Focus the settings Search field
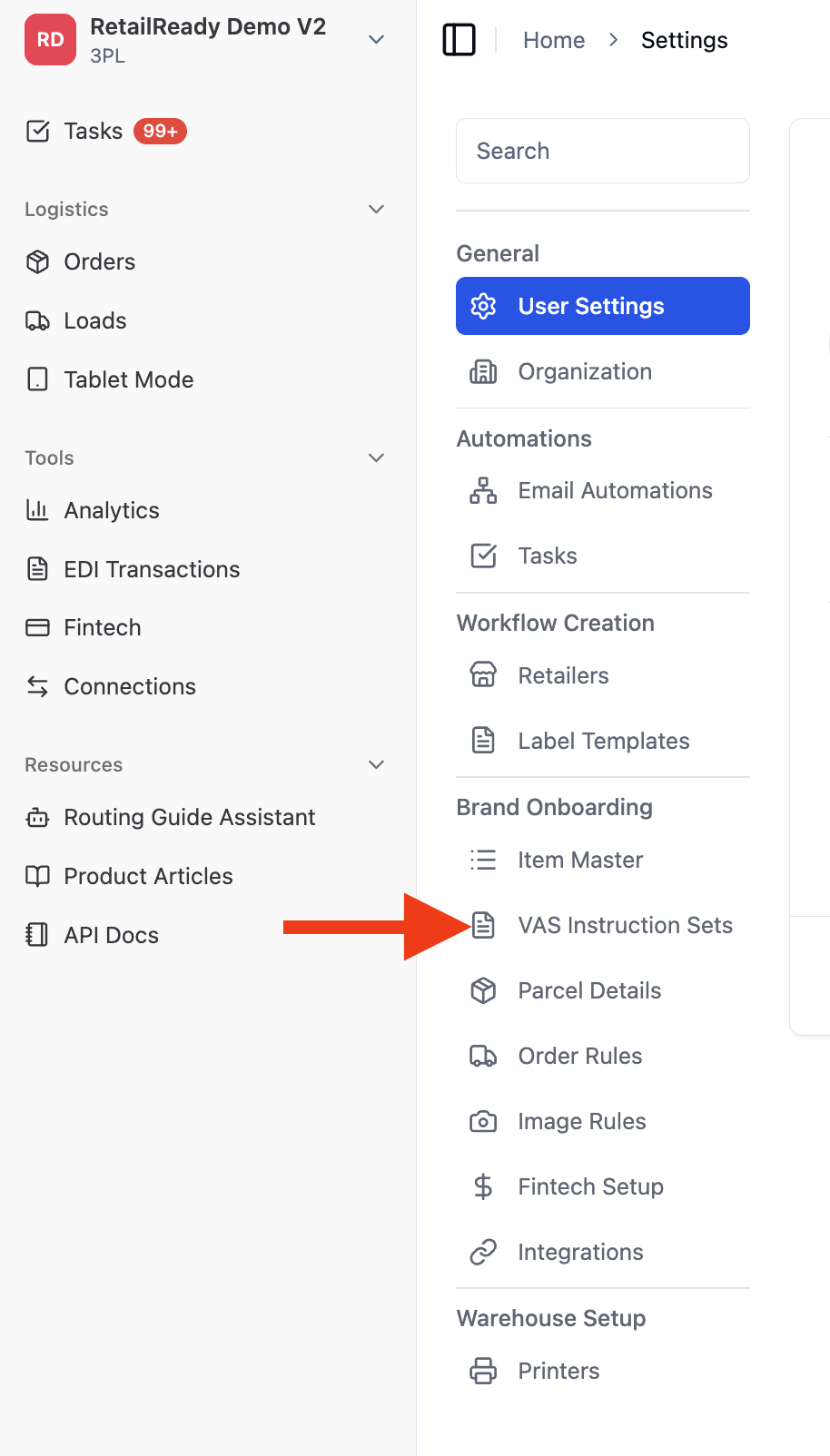 tap(603, 151)
